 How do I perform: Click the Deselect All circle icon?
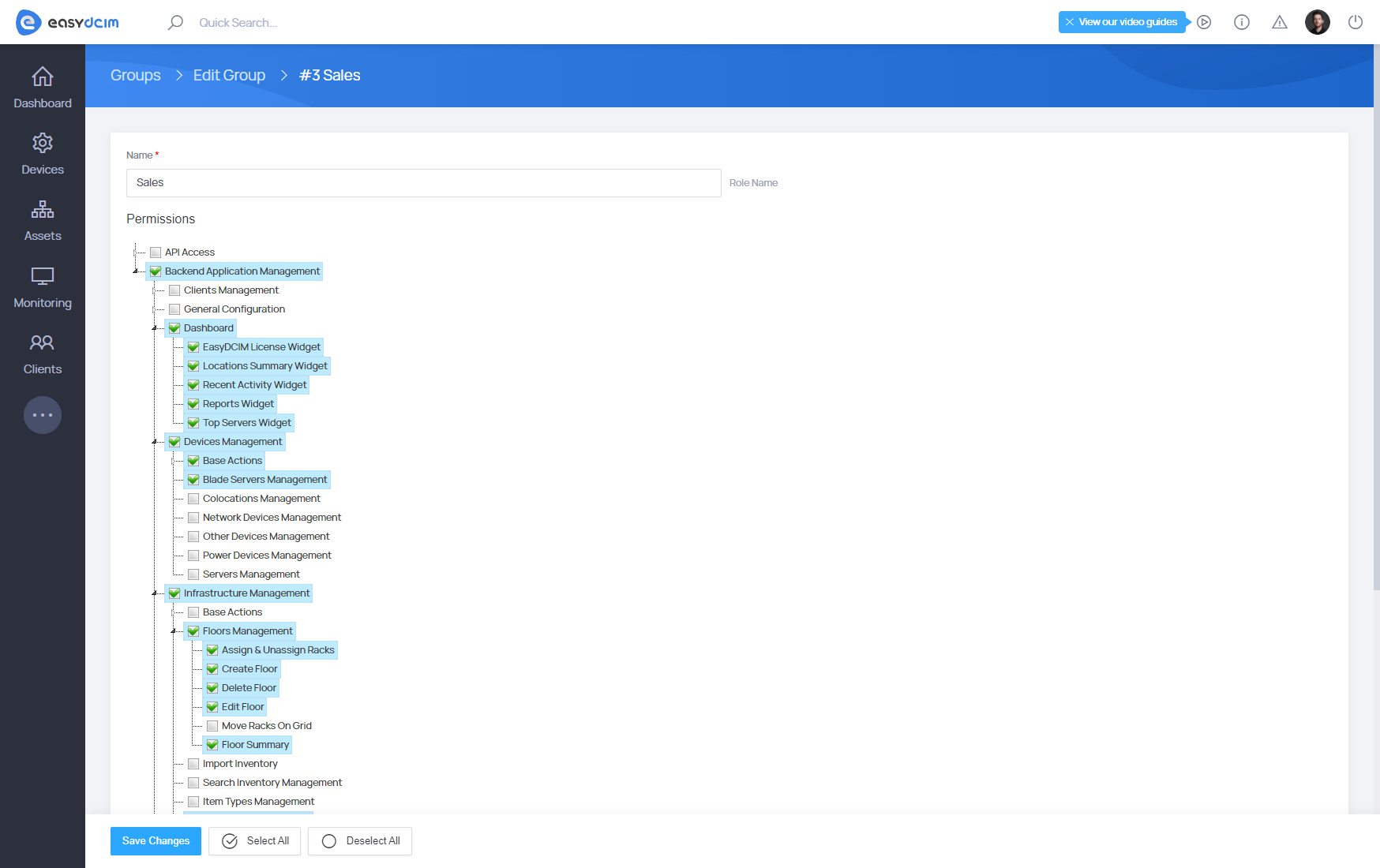[x=329, y=841]
